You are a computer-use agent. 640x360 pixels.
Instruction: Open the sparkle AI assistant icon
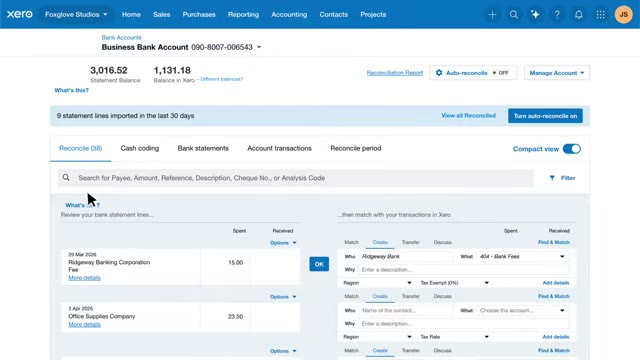click(535, 15)
